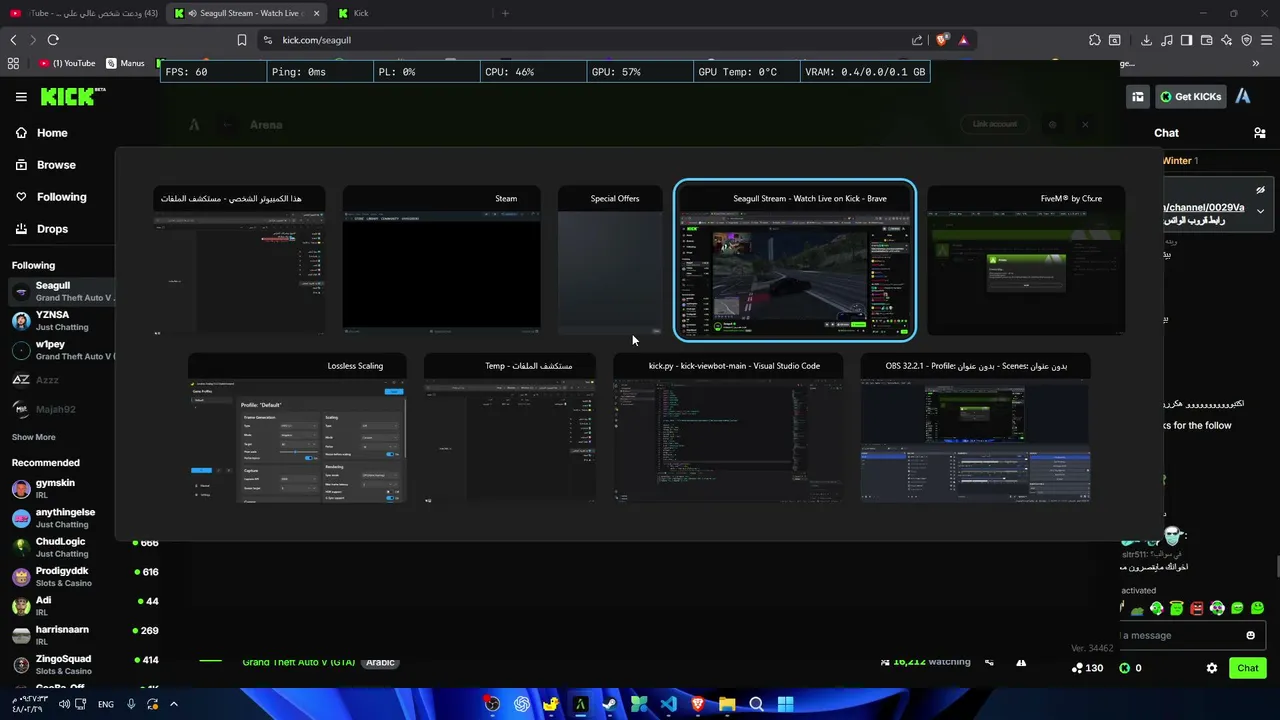Switch ENG keyboard language in tray
Image resolution: width=1280 pixels, height=720 pixels.
[x=106, y=704]
